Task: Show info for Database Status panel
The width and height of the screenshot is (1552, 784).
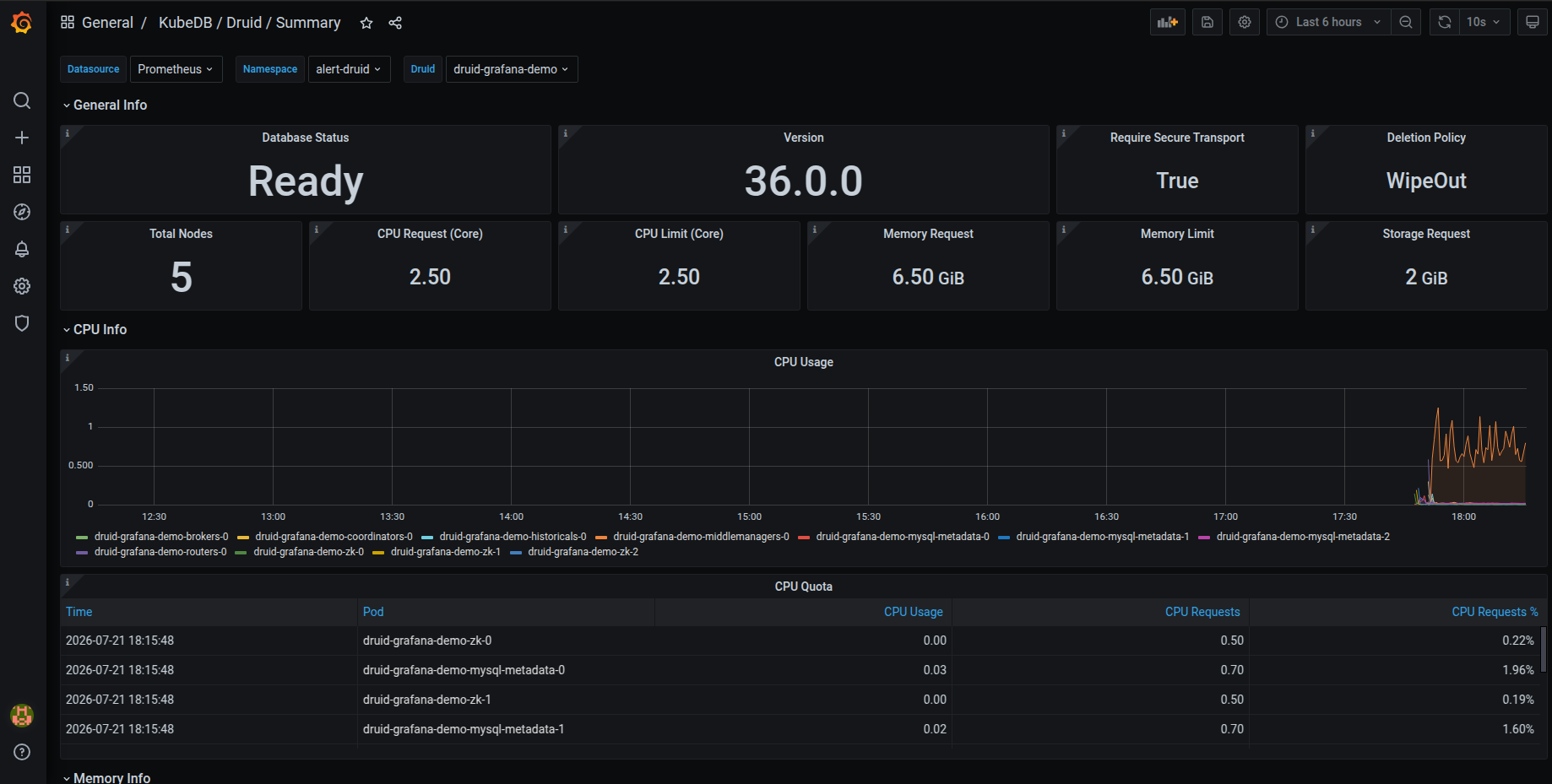Action: pyautogui.click(x=68, y=133)
